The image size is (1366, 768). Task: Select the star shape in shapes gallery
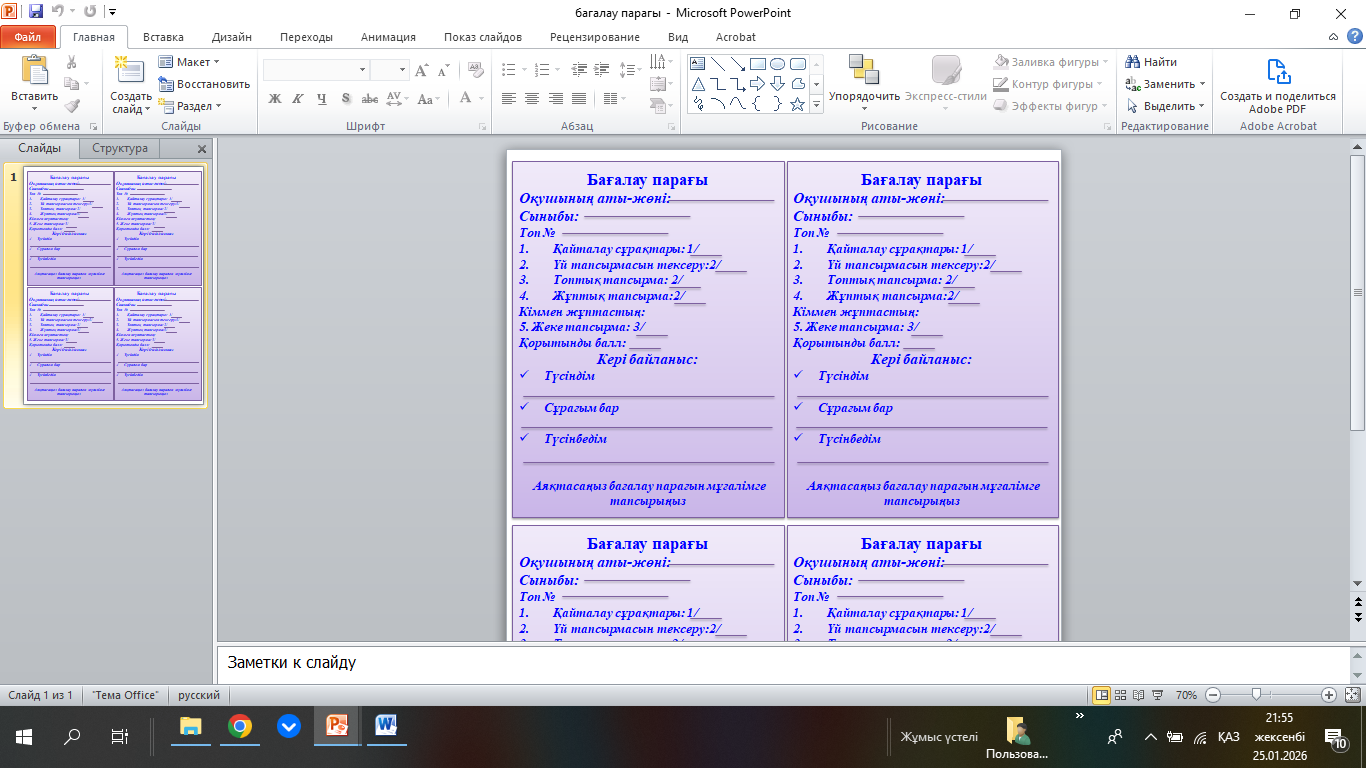[797, 104]
